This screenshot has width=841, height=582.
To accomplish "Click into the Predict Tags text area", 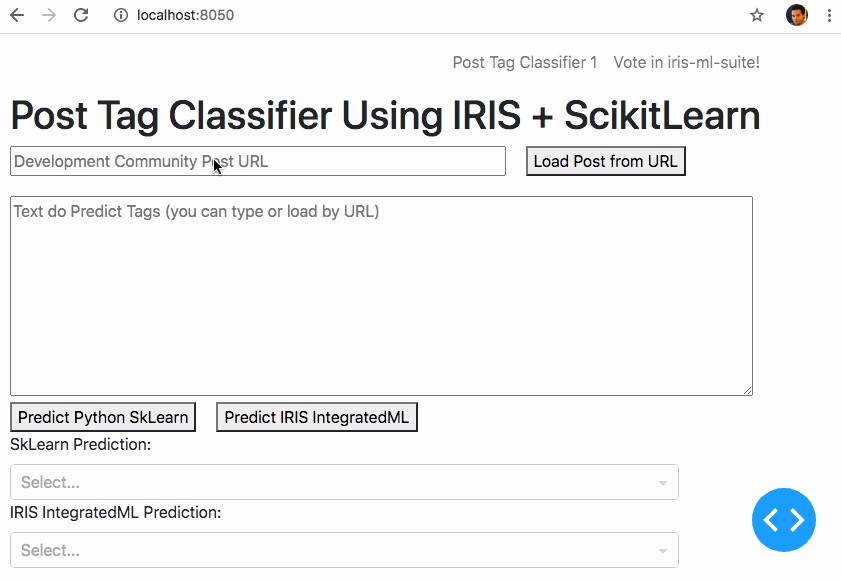I will click(381, 296).
